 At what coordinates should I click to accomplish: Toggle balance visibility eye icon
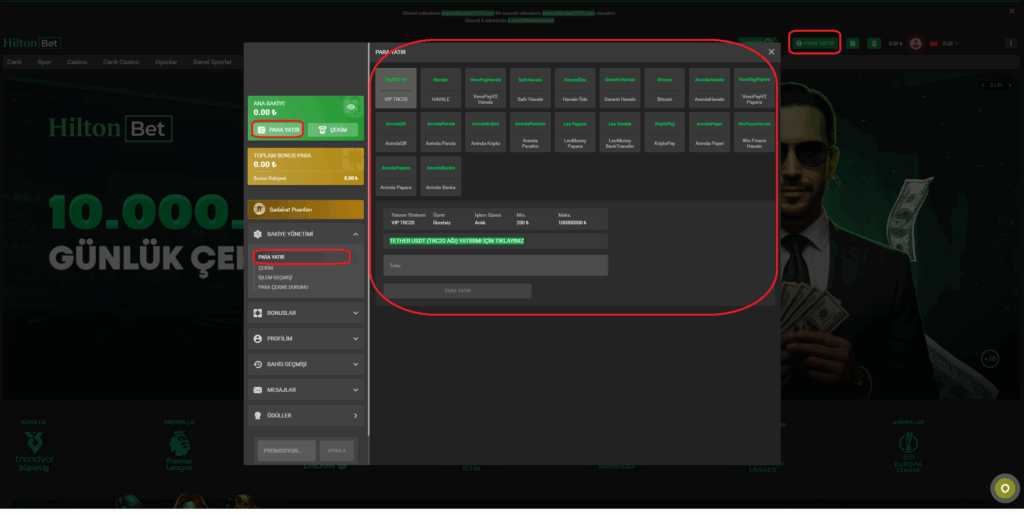click(x=351, y=106)
